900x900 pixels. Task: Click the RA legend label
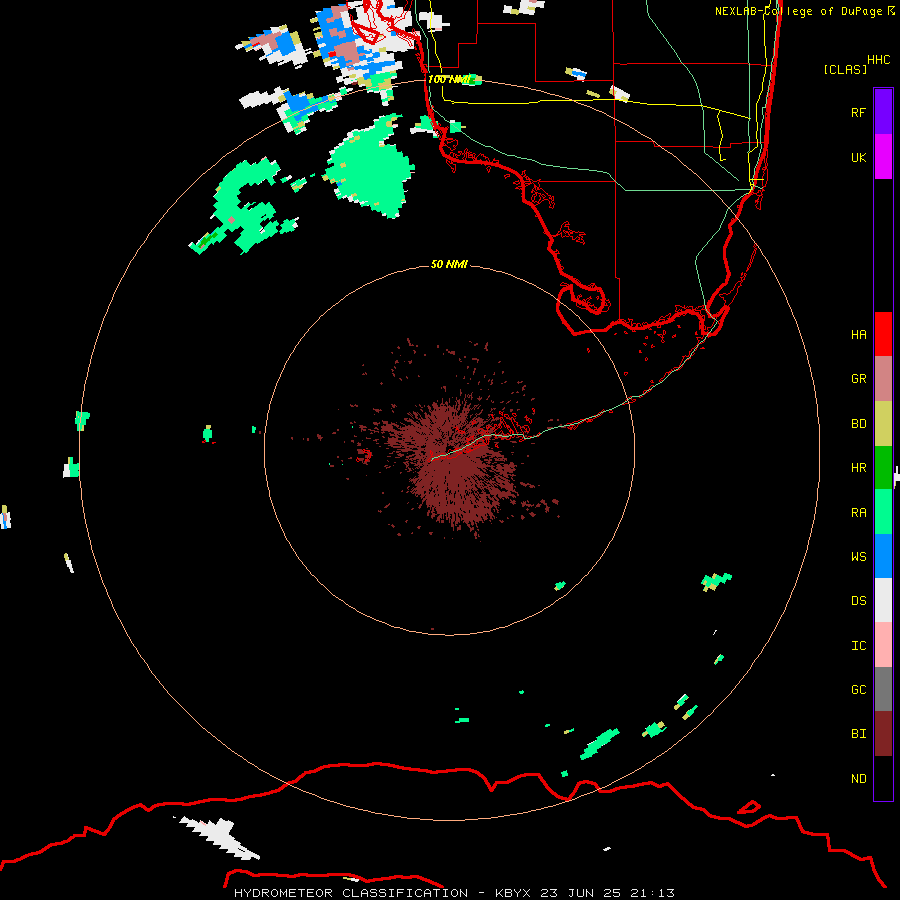[x=858, y=512]
